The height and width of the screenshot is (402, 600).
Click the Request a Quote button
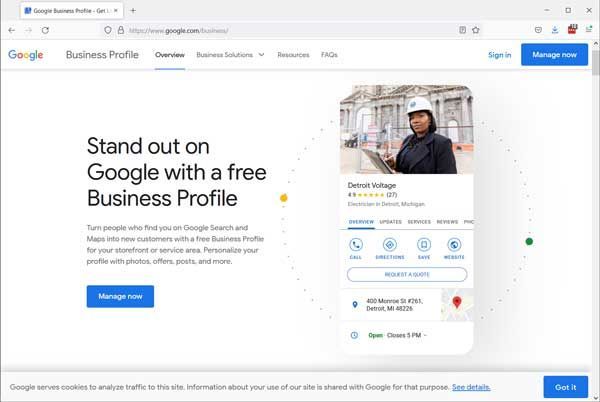(x=407, y=275)
